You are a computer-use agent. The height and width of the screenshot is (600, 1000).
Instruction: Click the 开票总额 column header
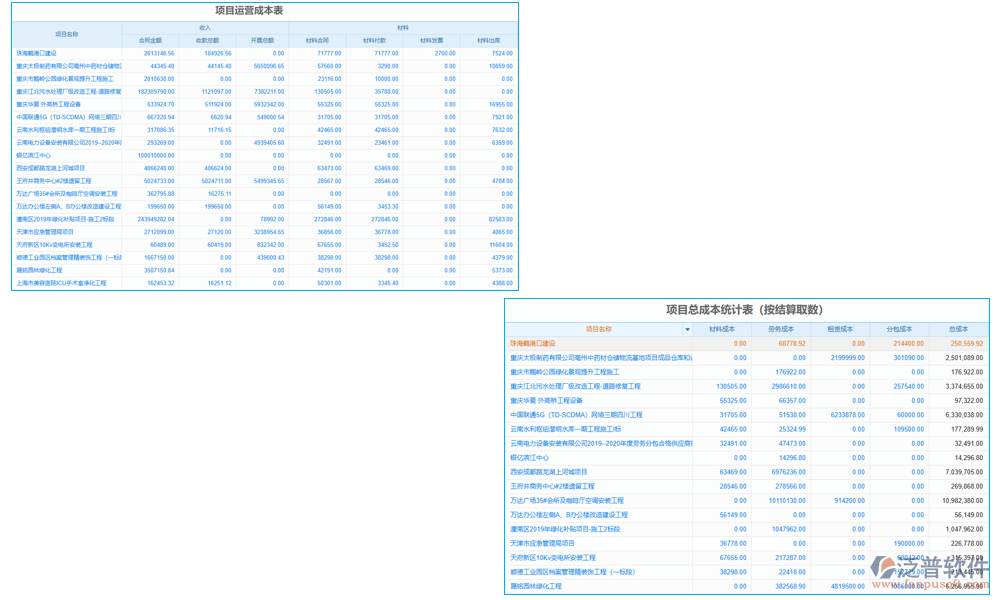pos(262,40)
